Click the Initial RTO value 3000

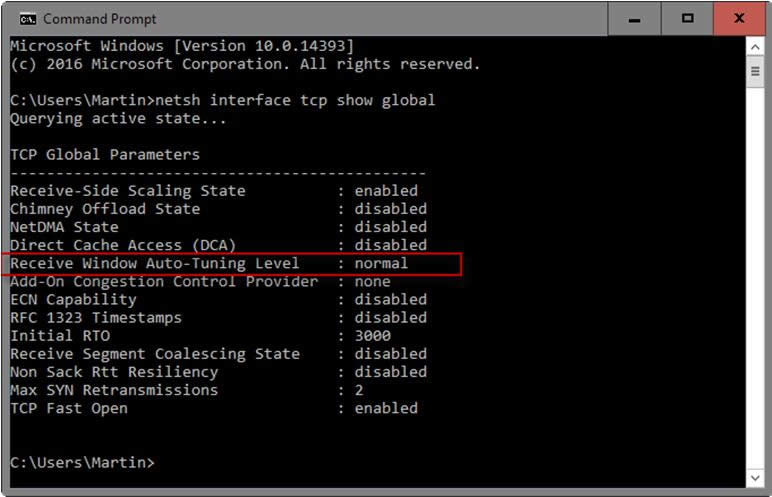click(x=373, y=336)
